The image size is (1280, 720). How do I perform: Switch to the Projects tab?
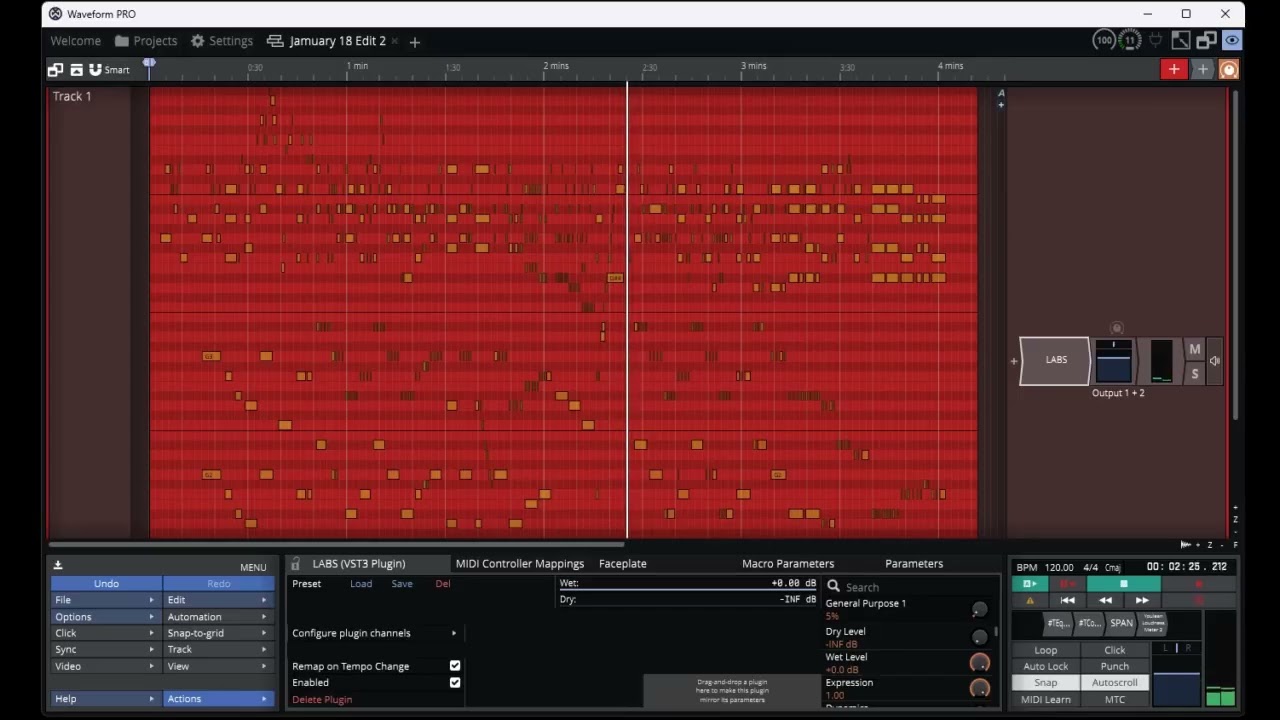[x=146, y=41]
